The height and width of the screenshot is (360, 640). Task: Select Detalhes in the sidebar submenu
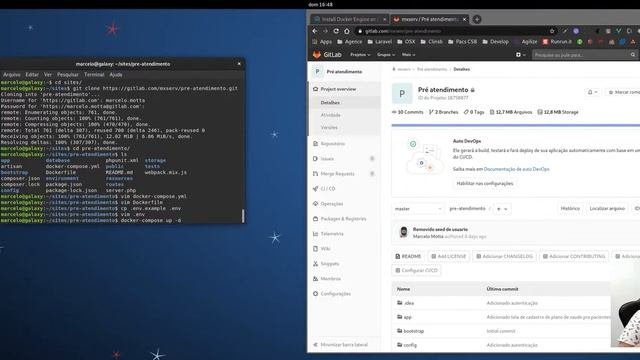coord(330,102)
